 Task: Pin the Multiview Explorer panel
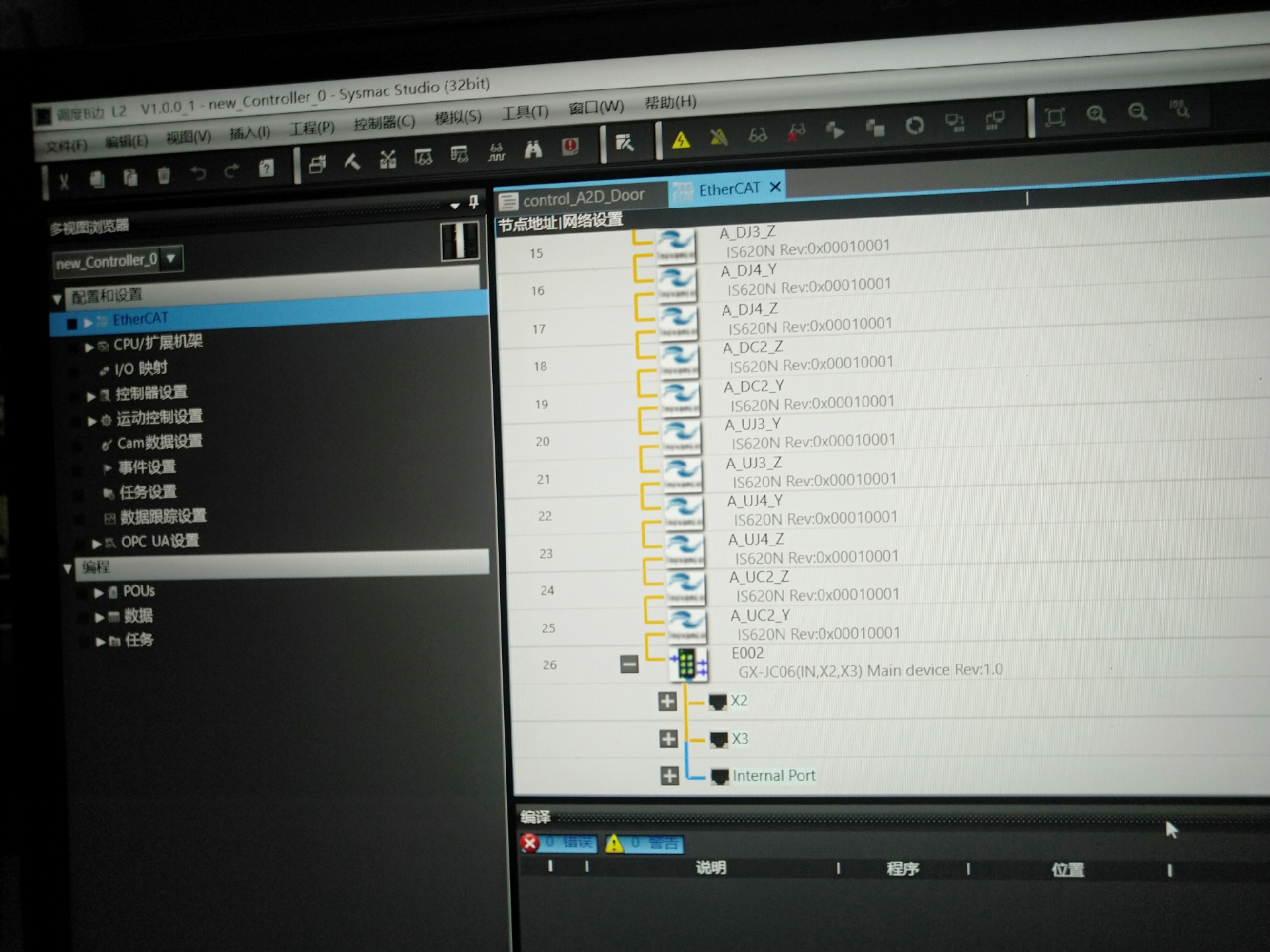pos(474,202)
